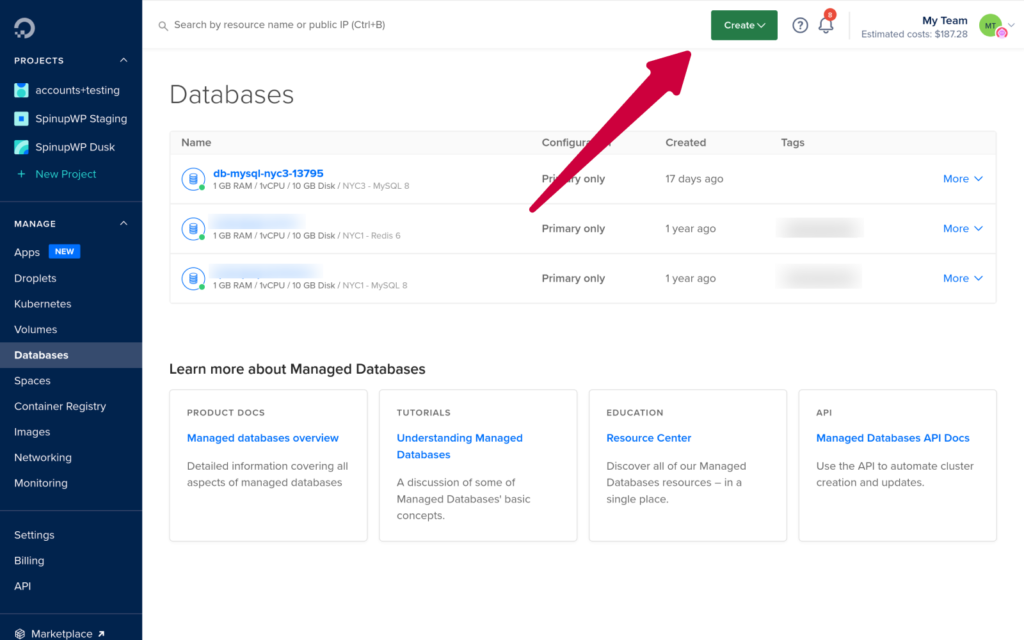Open the notification bell icon
Image resolution: width=1024 pixels, height=640 pixels.
826,25
